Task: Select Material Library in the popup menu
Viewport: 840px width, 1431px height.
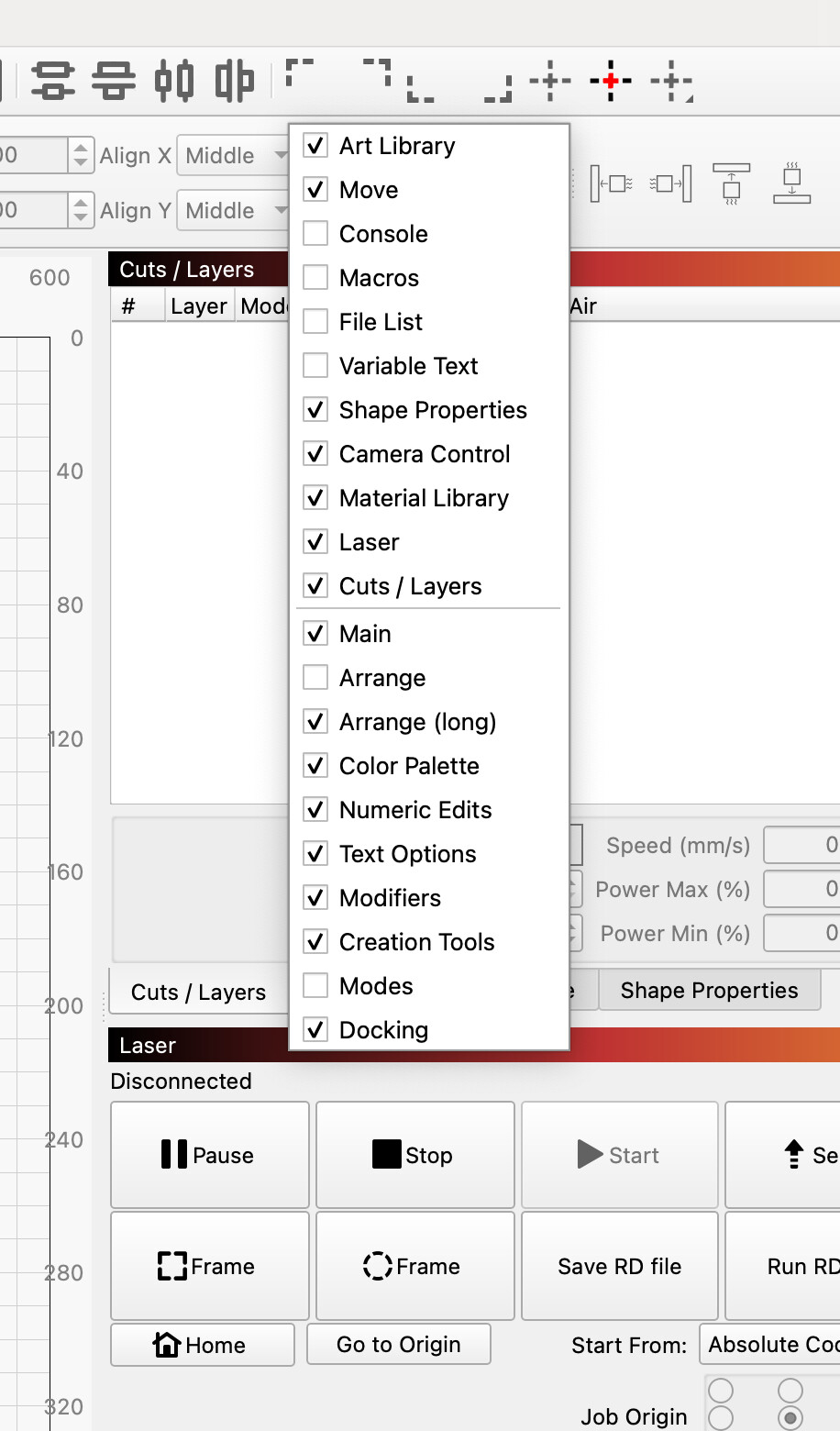Action: [424, 498]
